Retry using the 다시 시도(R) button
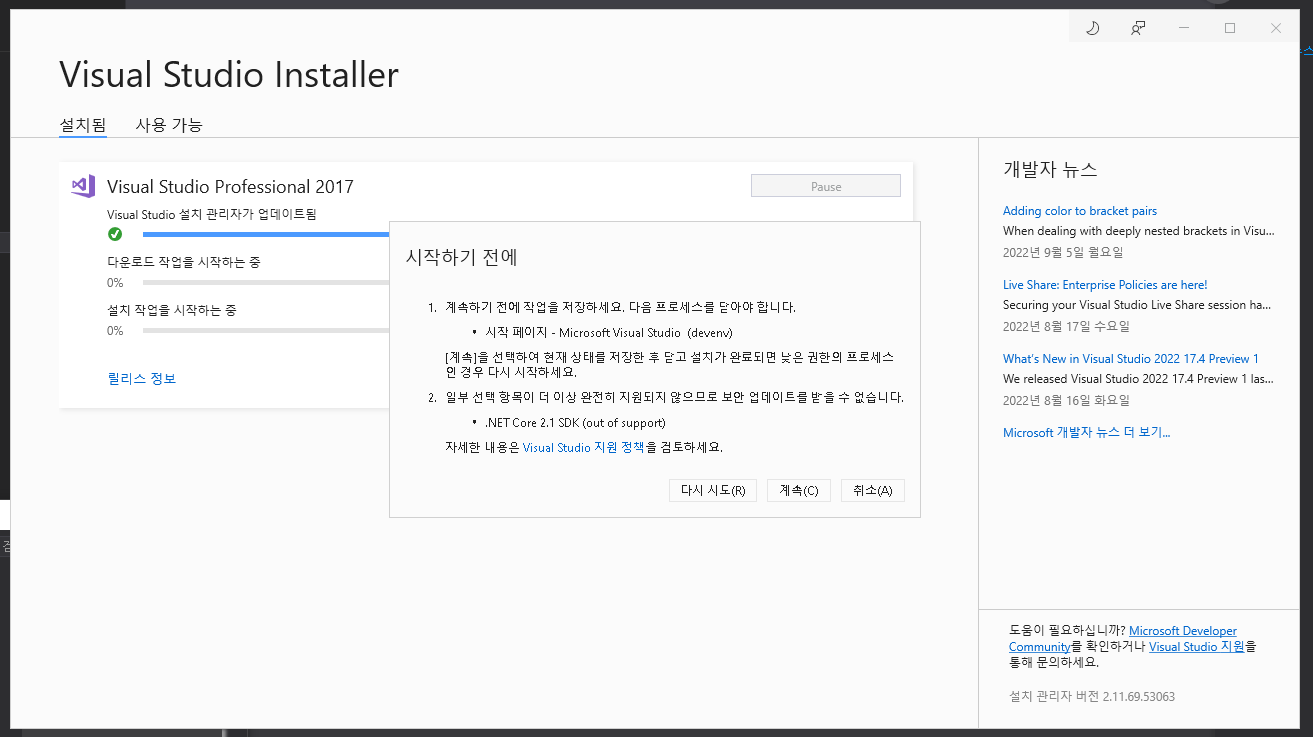The width and height of the screenshot is (1313, 737). point(712,490)
